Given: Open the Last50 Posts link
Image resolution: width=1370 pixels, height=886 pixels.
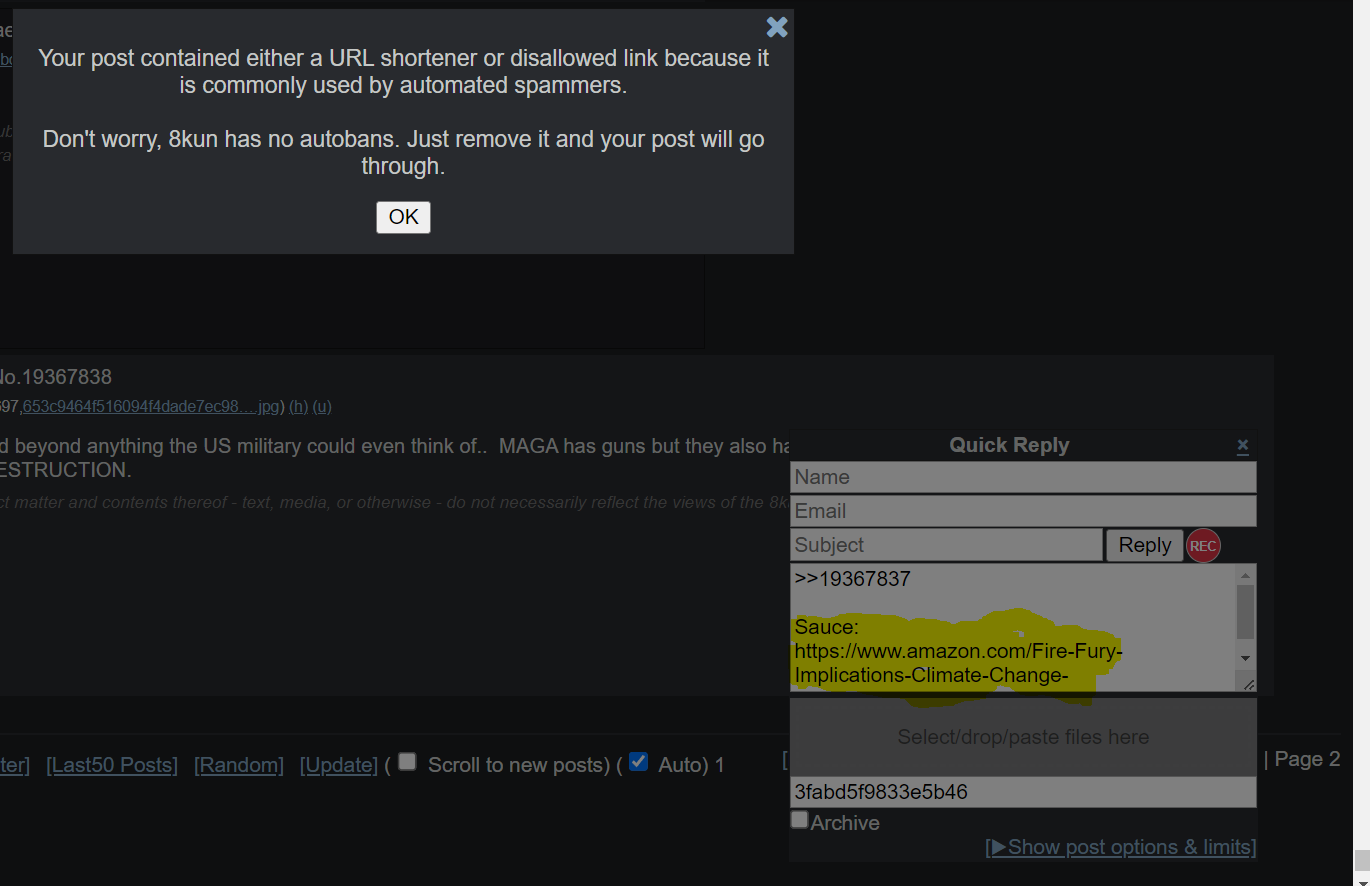Looking at the screenshot, I should coord(112,765).
